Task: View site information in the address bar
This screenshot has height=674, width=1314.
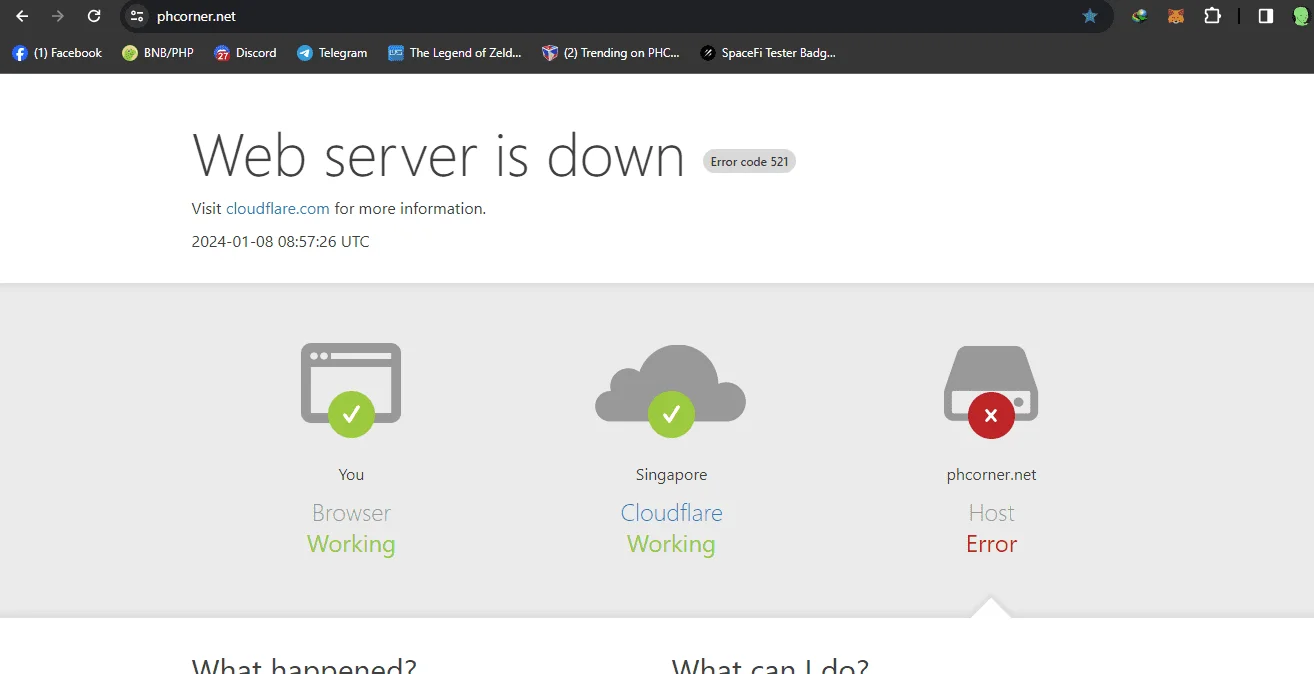Action: point(138,16)
